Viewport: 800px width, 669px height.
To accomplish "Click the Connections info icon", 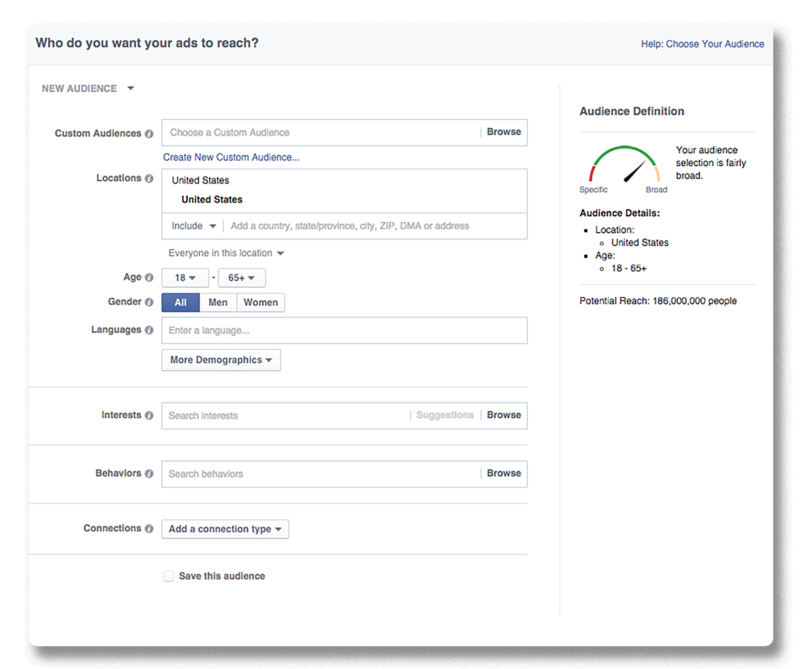I will click(149, 529).
